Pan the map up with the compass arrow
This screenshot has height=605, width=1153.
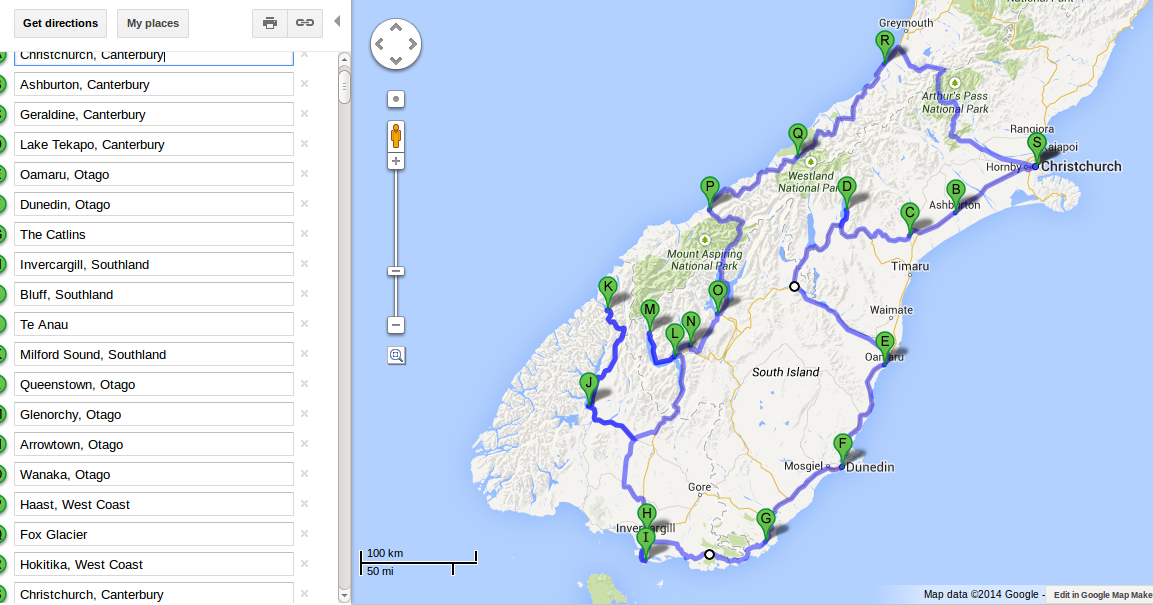point(396,28)
